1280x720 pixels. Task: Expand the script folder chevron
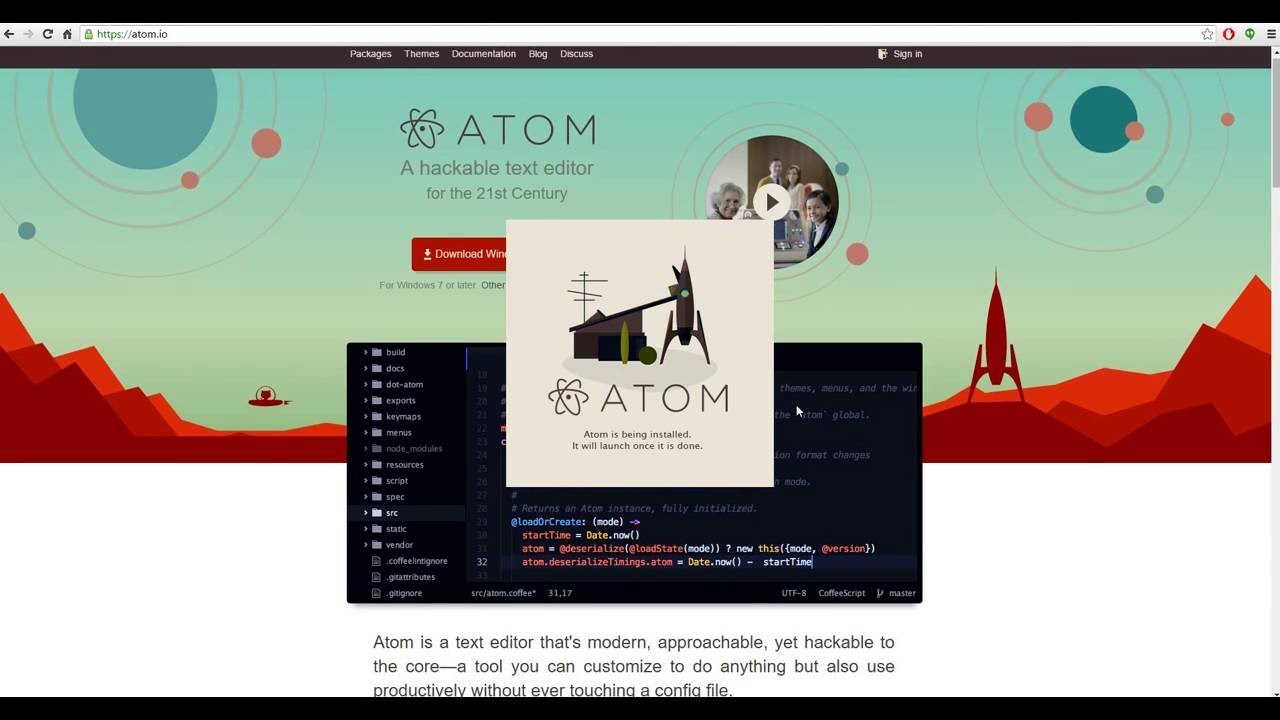pos(366,480)
